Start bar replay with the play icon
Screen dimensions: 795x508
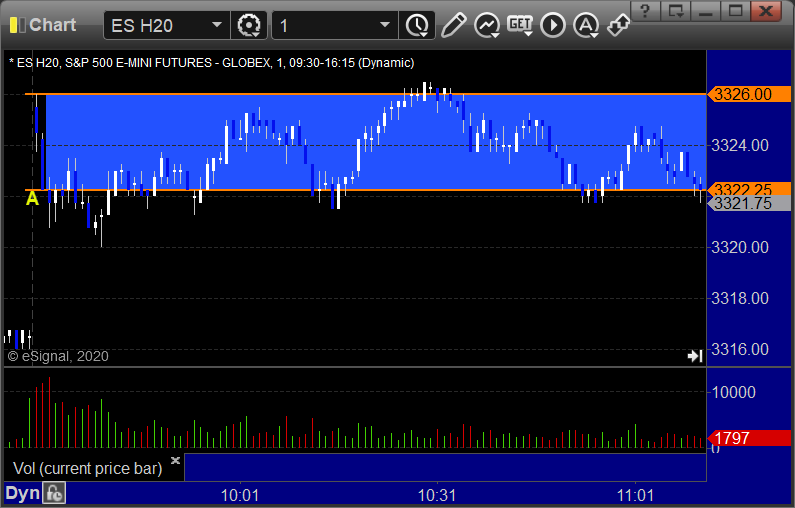click(553, 25)
